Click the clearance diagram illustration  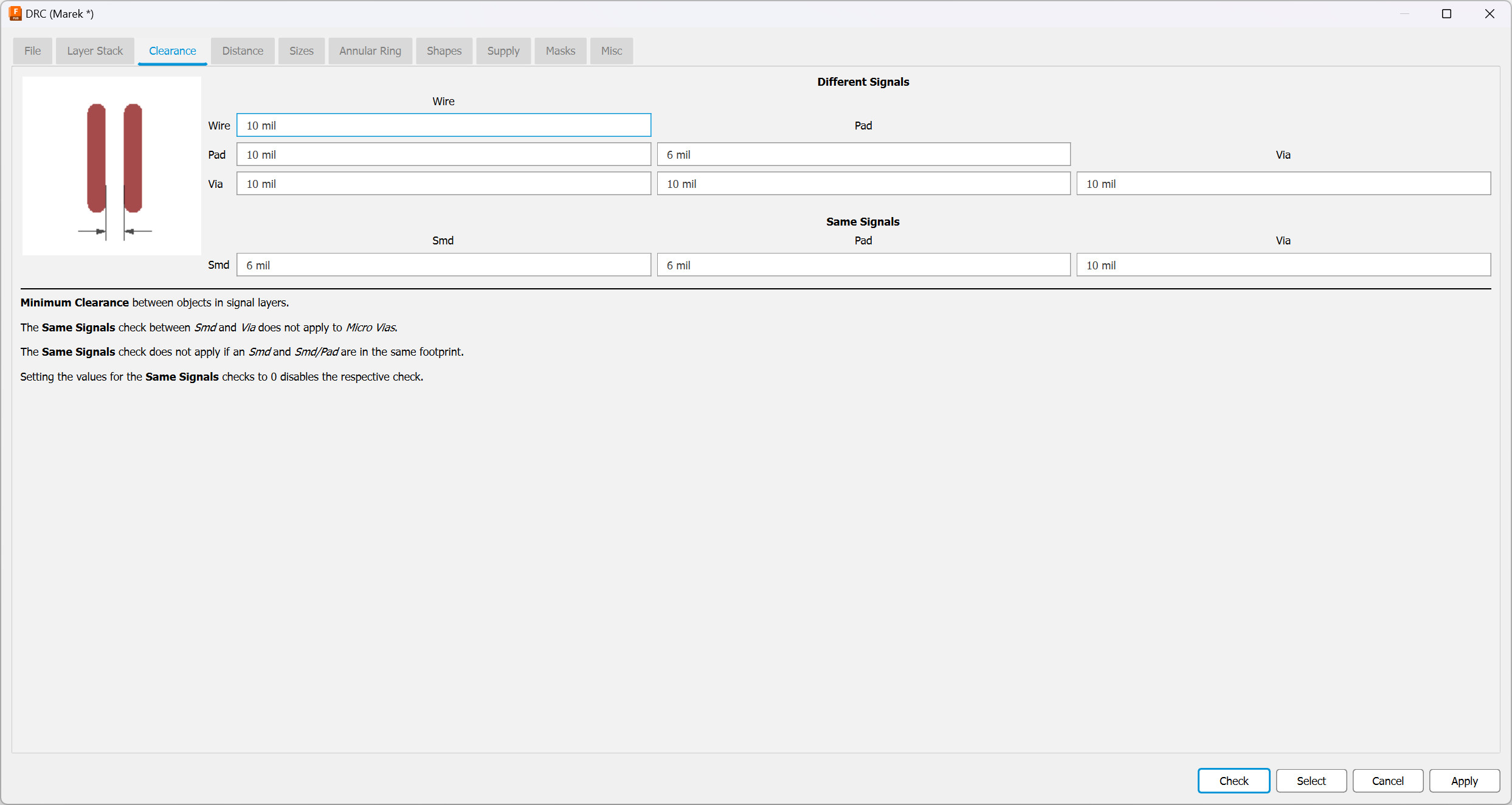click(112, 165)
